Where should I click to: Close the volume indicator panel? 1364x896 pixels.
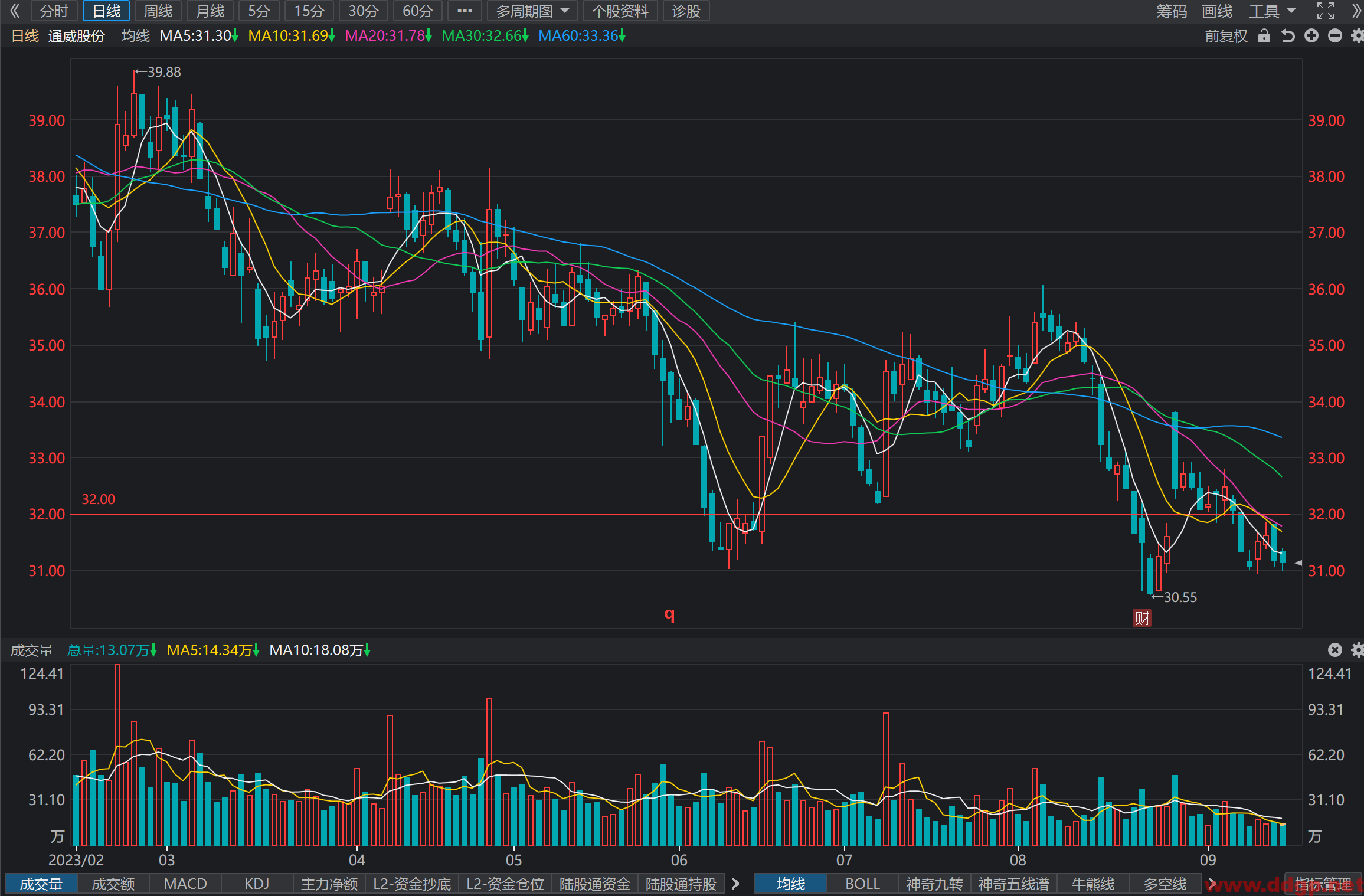point(1335,650)
